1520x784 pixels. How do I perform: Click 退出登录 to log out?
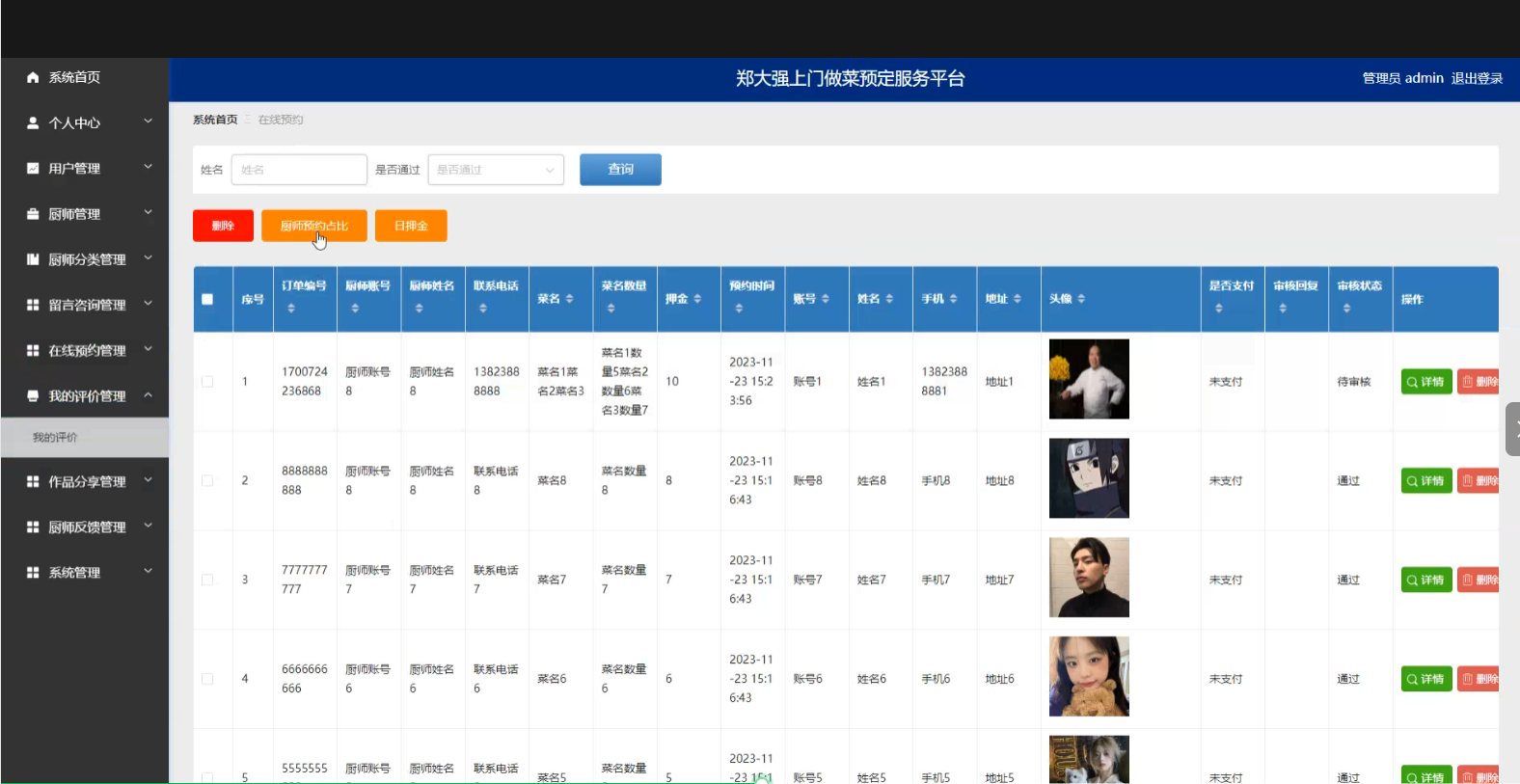click(x=1477, y=78)
